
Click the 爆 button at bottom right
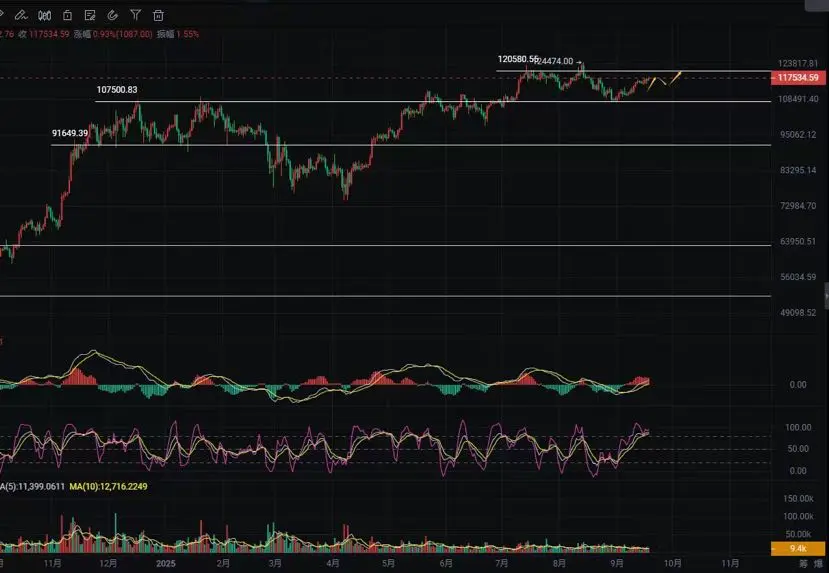pos(818,564)
